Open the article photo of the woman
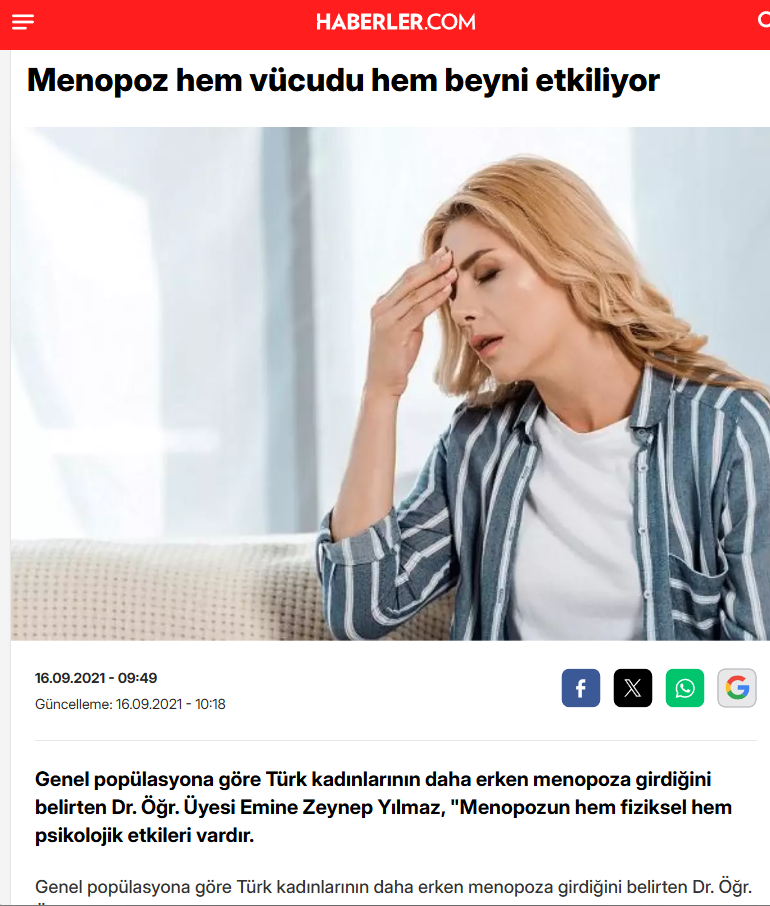Image resolution: width=770 pixels, height=906 pixels. point(390,384)
